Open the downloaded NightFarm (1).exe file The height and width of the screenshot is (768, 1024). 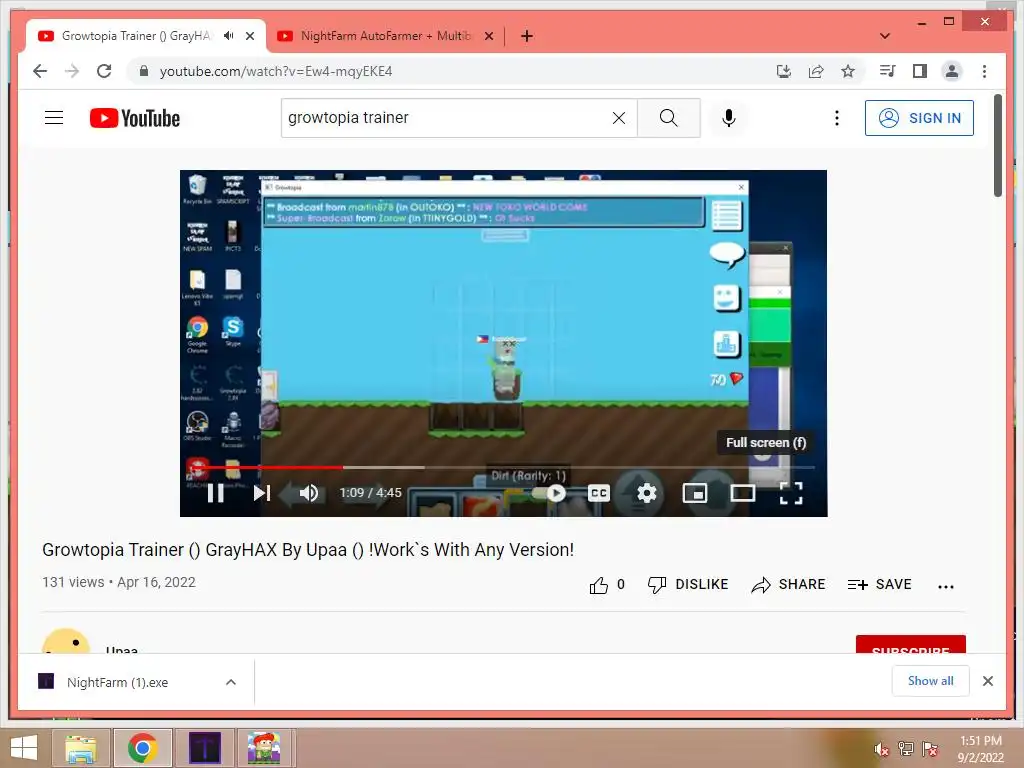(118, 682)
